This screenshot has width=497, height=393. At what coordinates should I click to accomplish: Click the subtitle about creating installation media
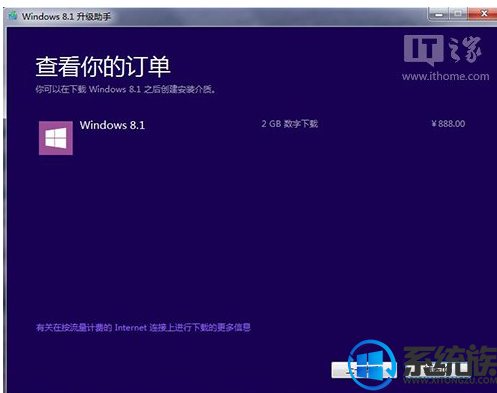[x=125, y=89]
